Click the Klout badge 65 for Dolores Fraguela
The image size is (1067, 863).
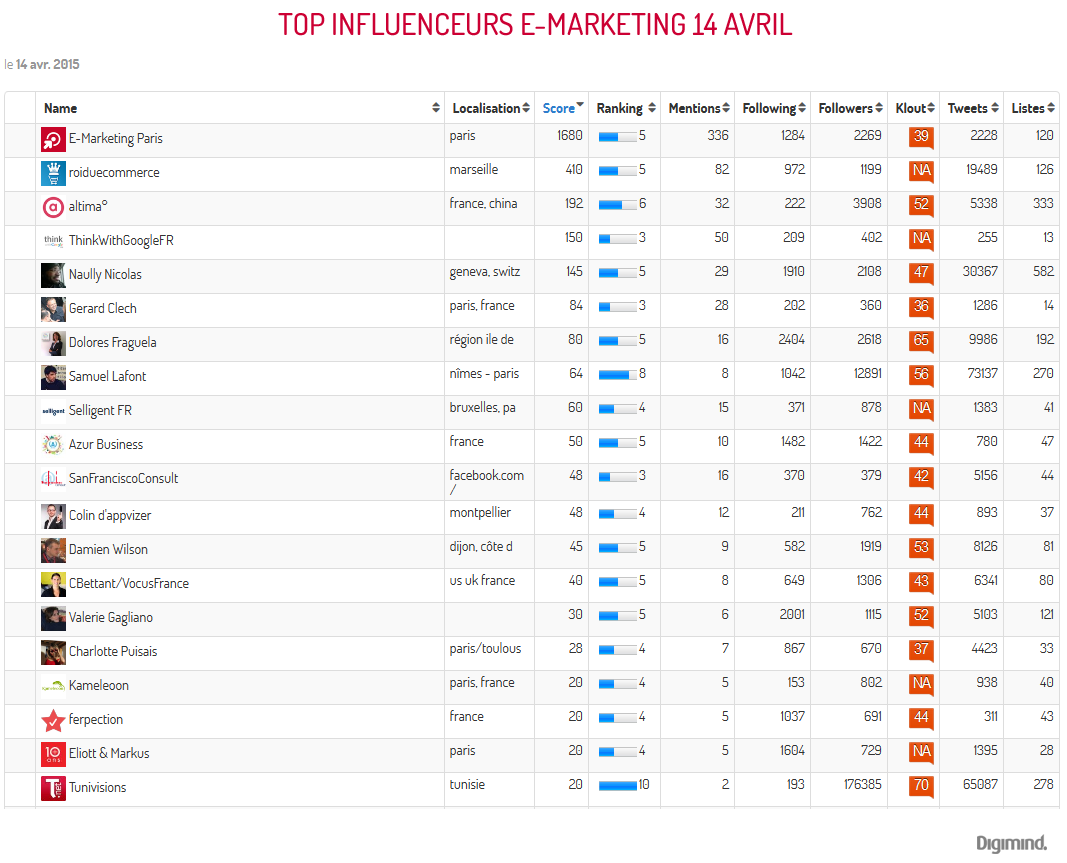(921, 341)
